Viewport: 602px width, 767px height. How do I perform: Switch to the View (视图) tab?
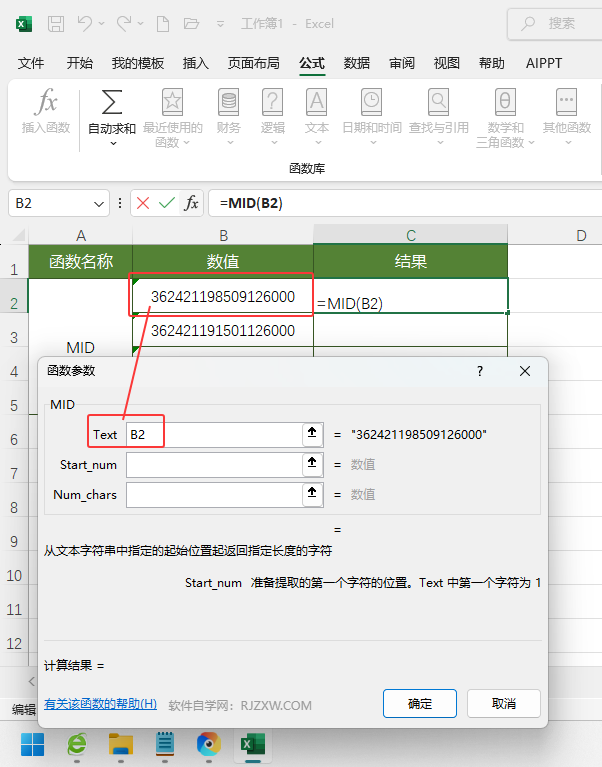(x=446, y=63)
